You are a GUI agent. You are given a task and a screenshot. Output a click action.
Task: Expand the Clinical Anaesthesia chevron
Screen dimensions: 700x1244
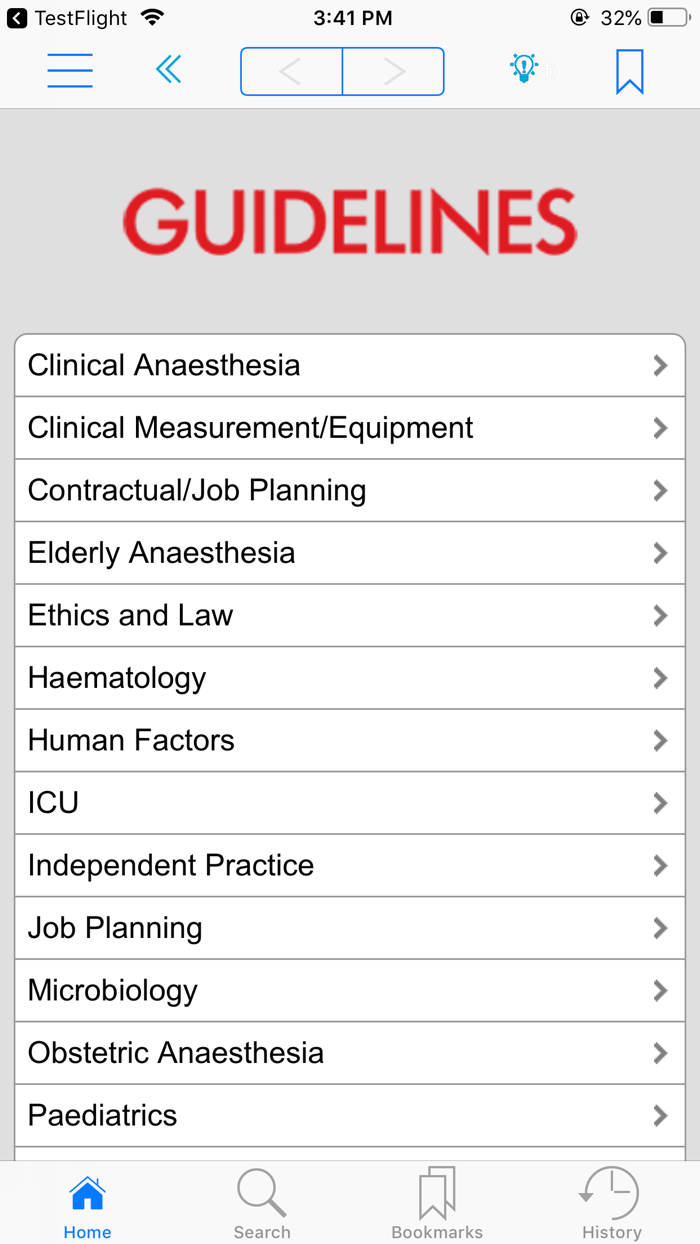(659, 364)
